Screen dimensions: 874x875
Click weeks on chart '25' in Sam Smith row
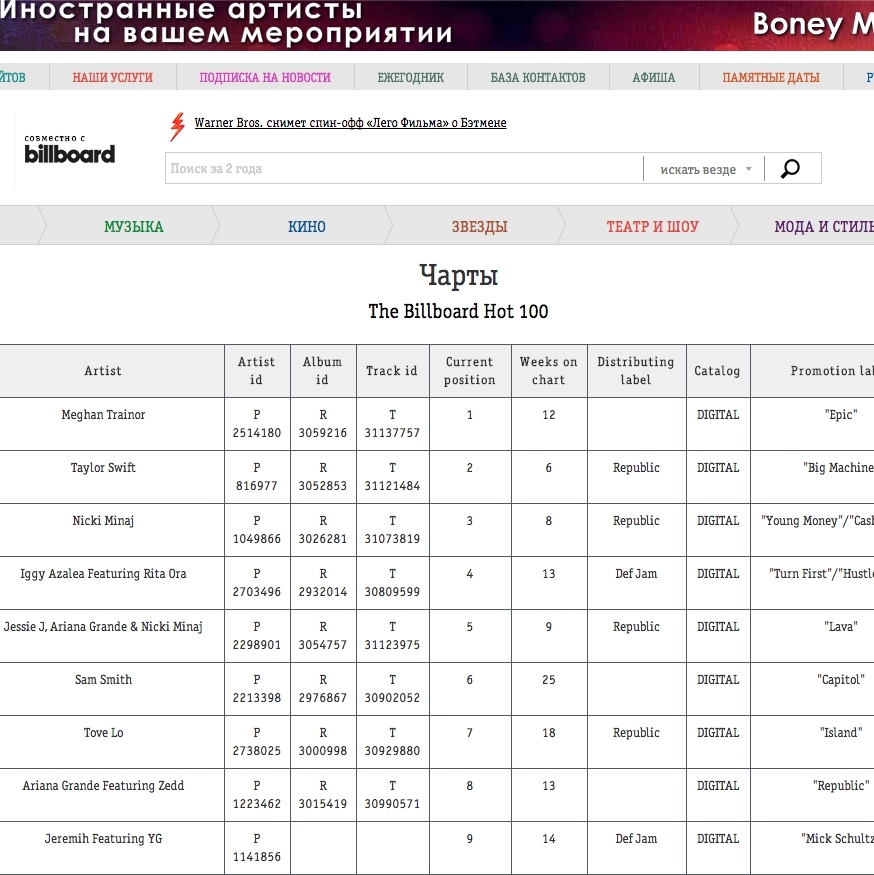[x=549, y=680]
